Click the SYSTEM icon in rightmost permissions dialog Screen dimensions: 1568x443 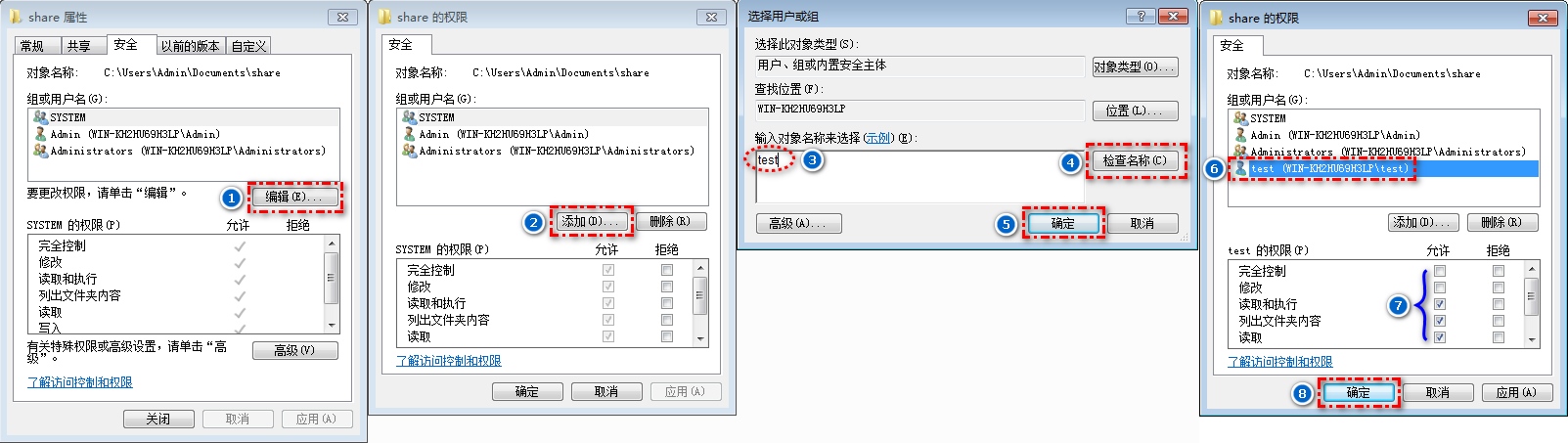[1240, 117]
